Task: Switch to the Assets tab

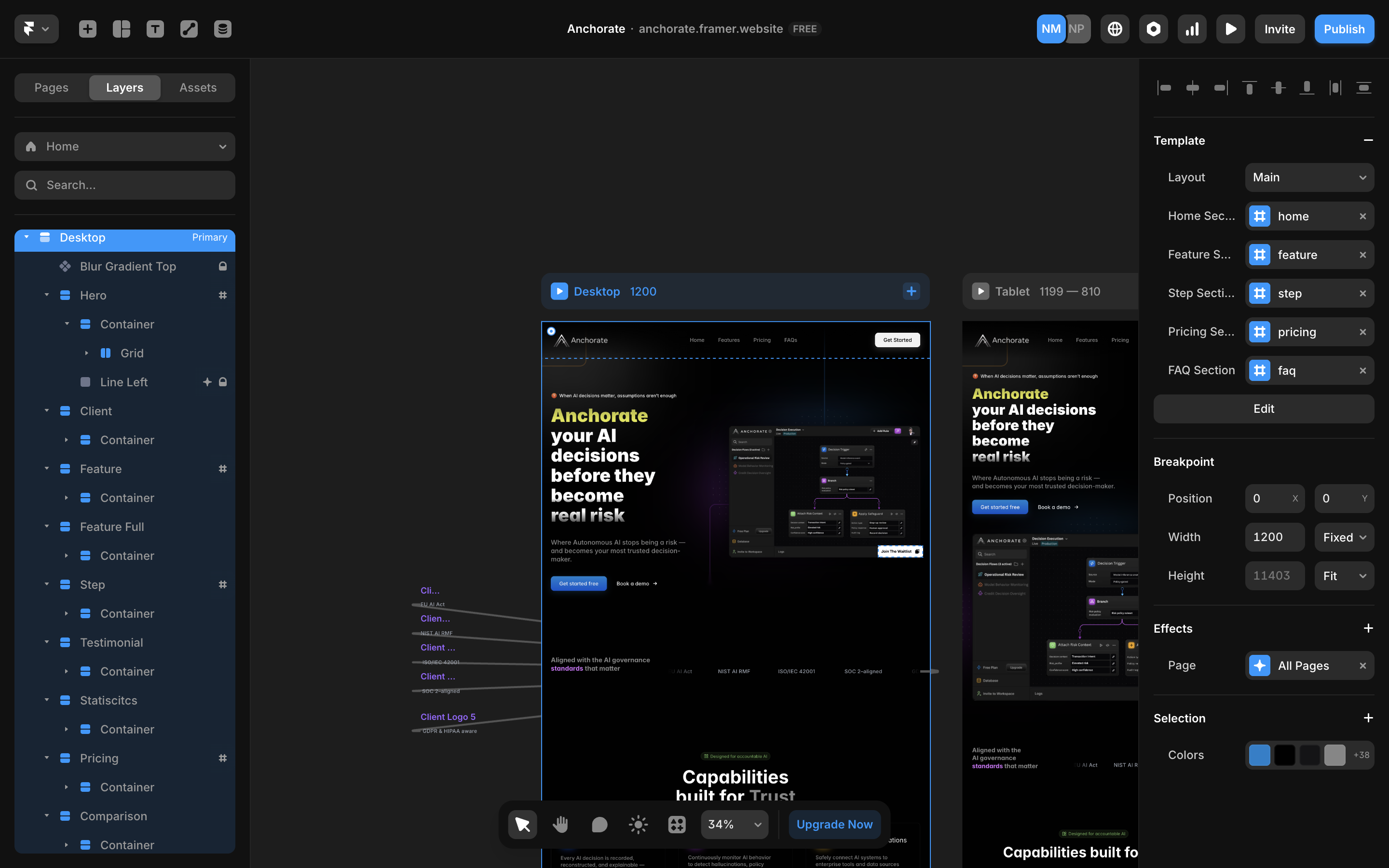Action: click(x=197, y=87)
